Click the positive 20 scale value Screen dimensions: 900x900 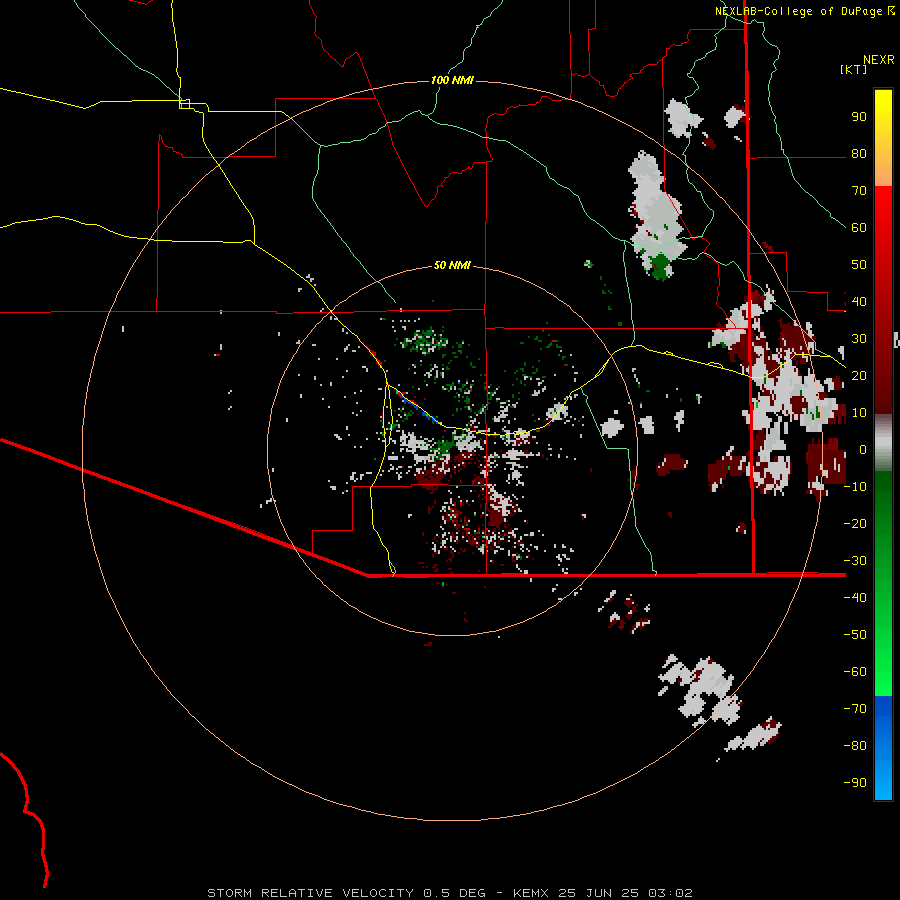(859, 376)
